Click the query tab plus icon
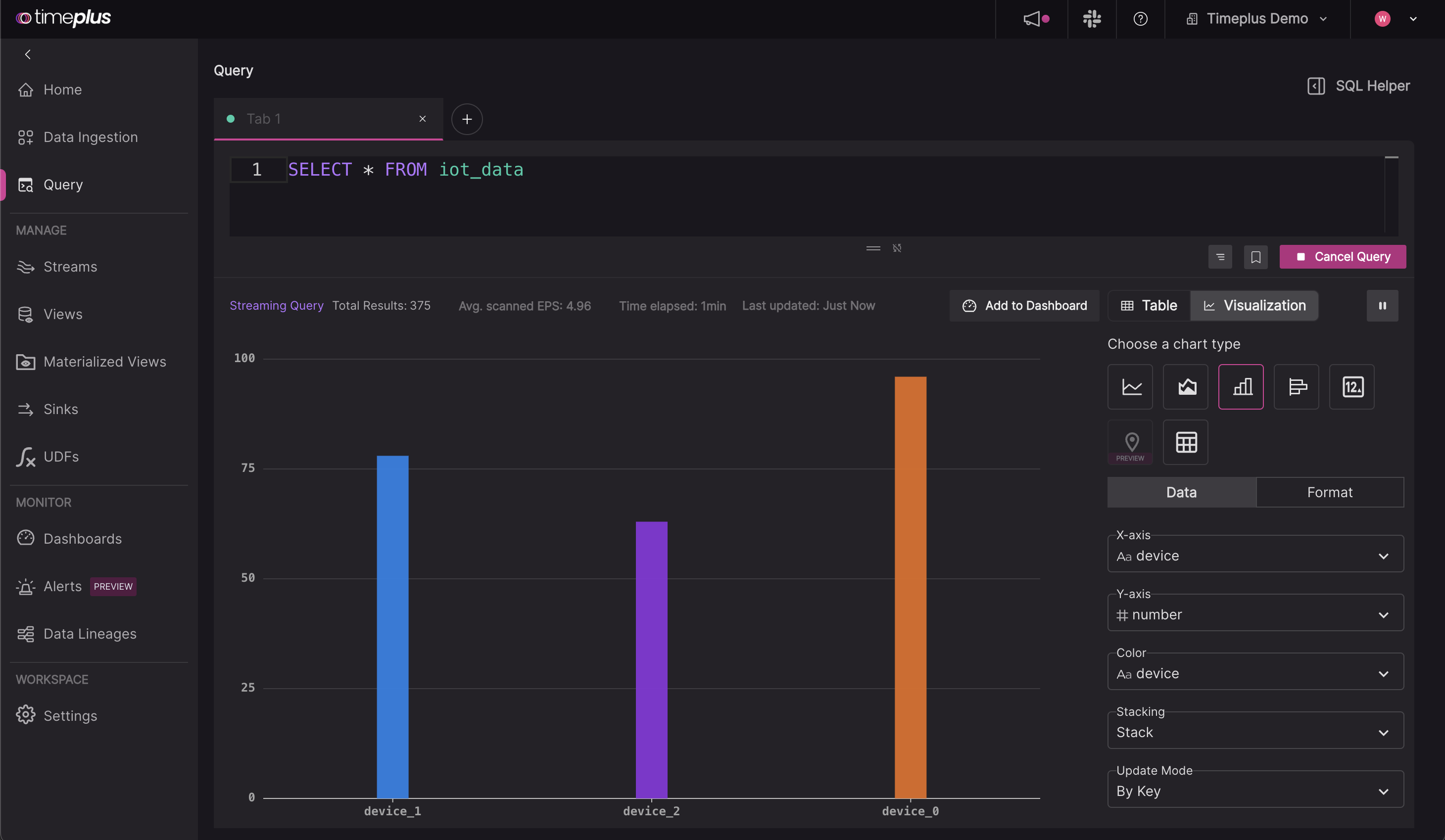 click(467, 119)
